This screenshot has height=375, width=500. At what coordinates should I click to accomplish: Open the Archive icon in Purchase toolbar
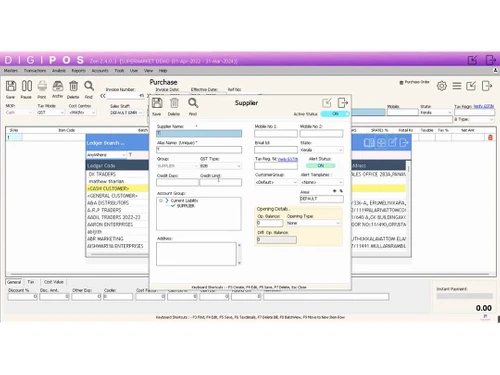click(58, 86)
